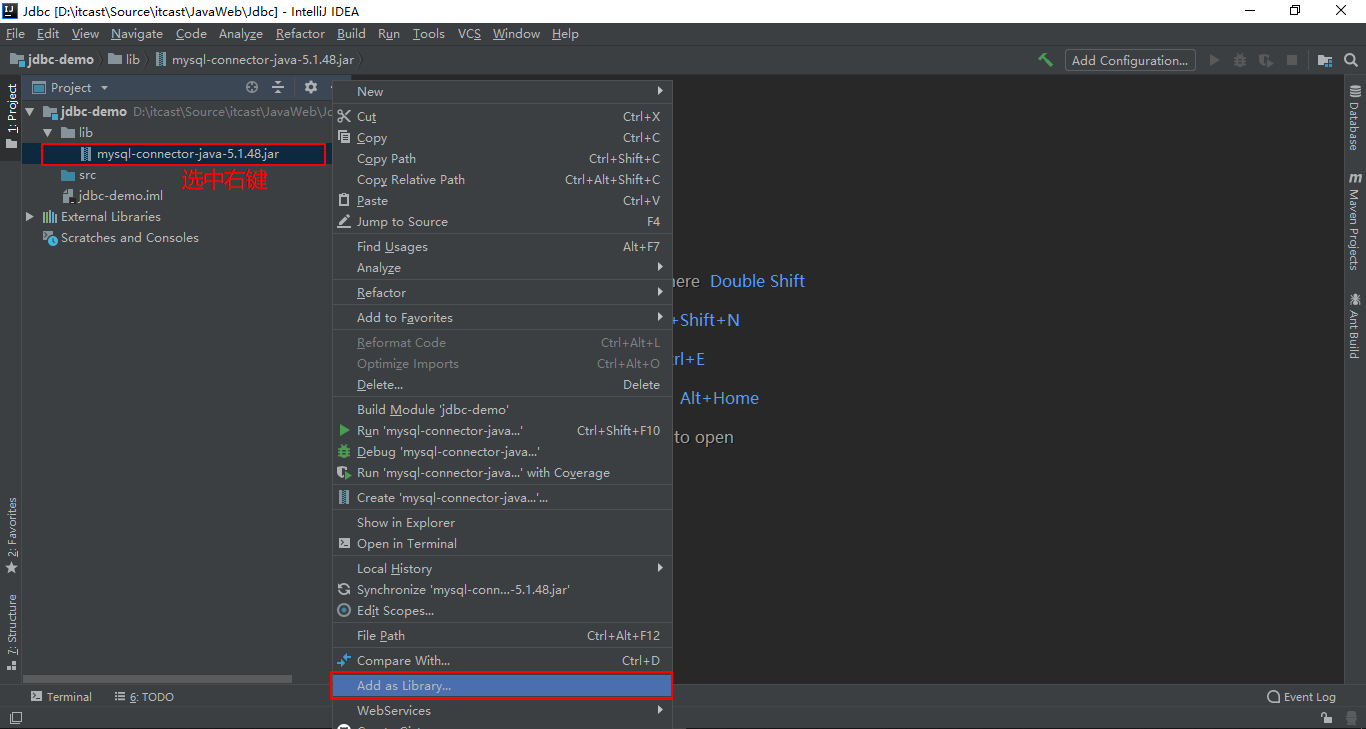Select Add as Library in context menu
Screen dimensions: 1366x729
(x=404, y=686)
